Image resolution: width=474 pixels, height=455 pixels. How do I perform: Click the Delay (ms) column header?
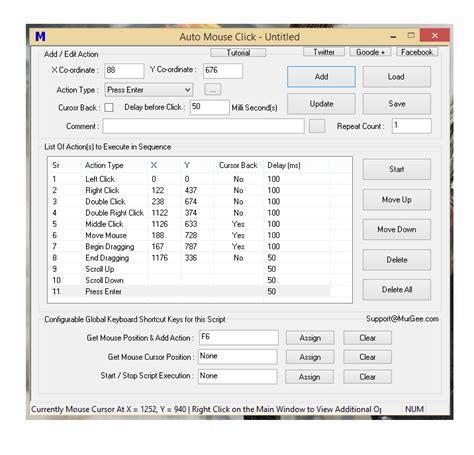click(296, 165)
